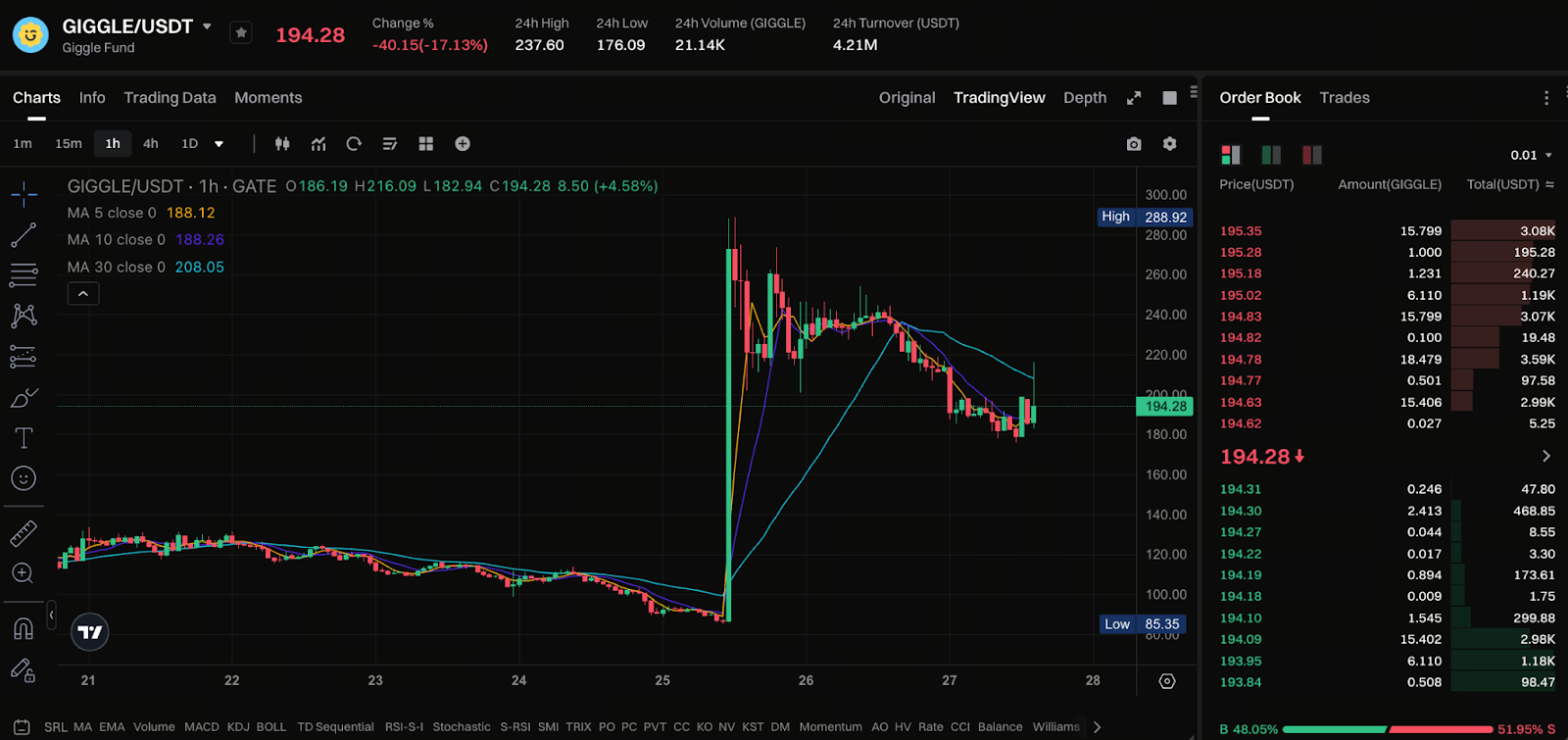
Task: Open price axis settings gear at chart corner
Action: click(x=1166, y=681)
